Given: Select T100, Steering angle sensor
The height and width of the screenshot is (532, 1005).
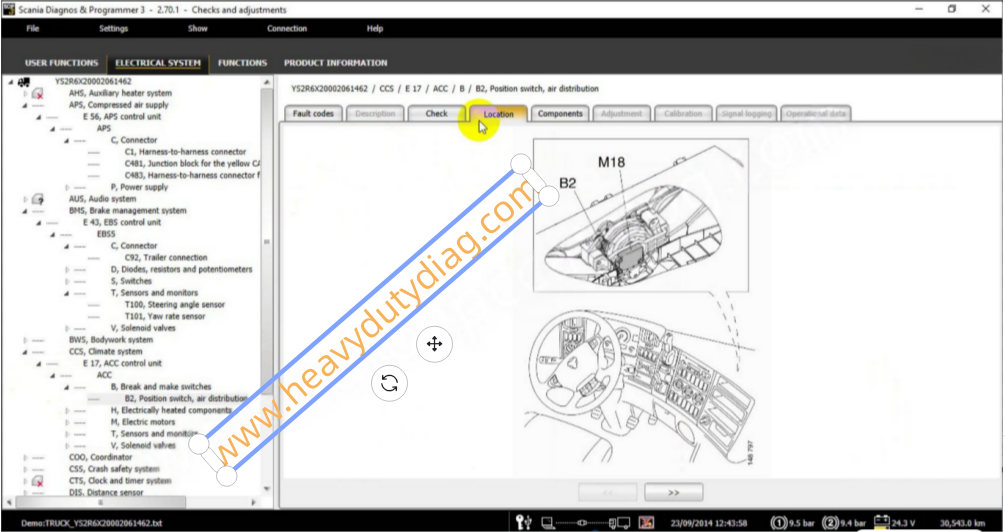Looking at the screenshot, I should coord(174,304).
